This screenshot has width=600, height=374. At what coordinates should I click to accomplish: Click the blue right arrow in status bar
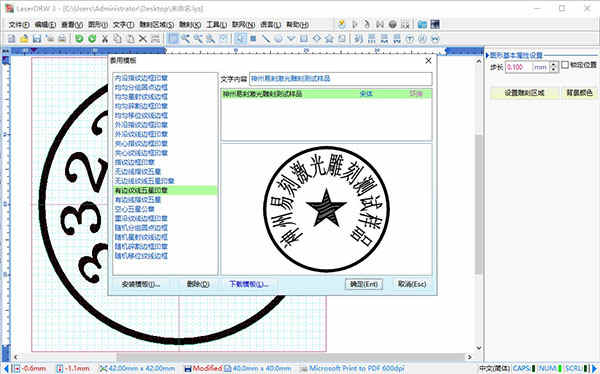(x=595, y=369)
